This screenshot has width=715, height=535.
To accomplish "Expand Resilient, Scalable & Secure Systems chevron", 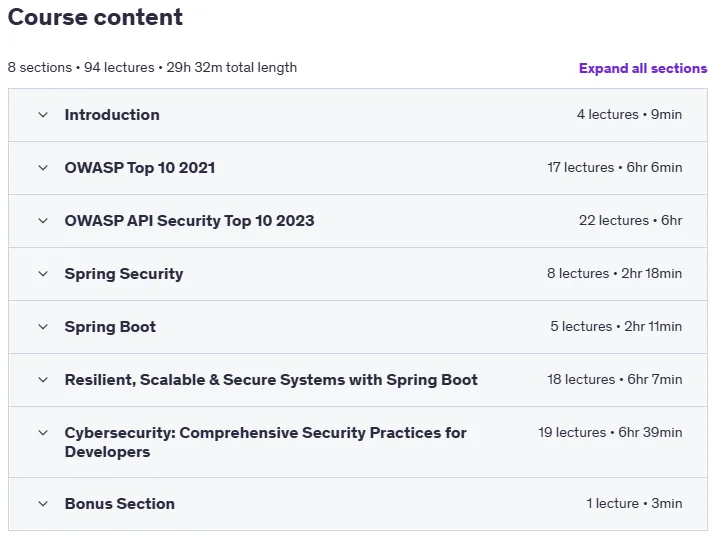I will (43, 379).
